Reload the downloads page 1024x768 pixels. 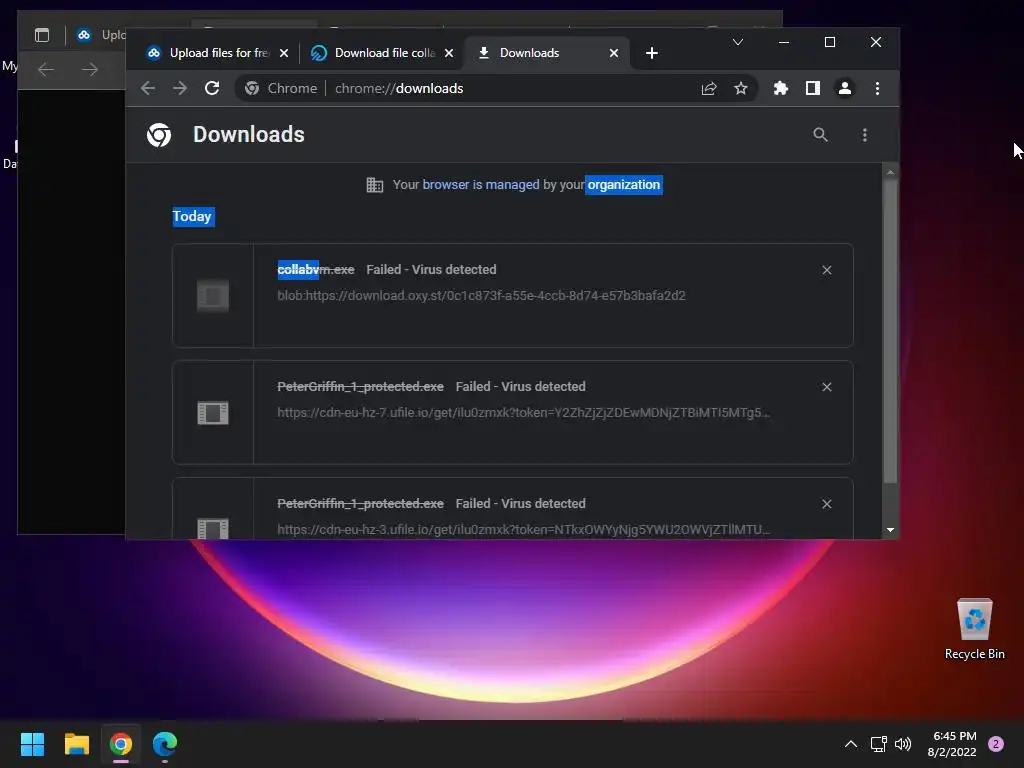(x=212, y=88)
